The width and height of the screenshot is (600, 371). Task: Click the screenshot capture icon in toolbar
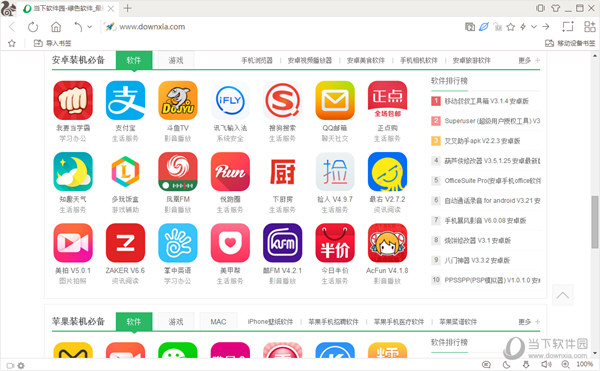(x=568, y=26)
